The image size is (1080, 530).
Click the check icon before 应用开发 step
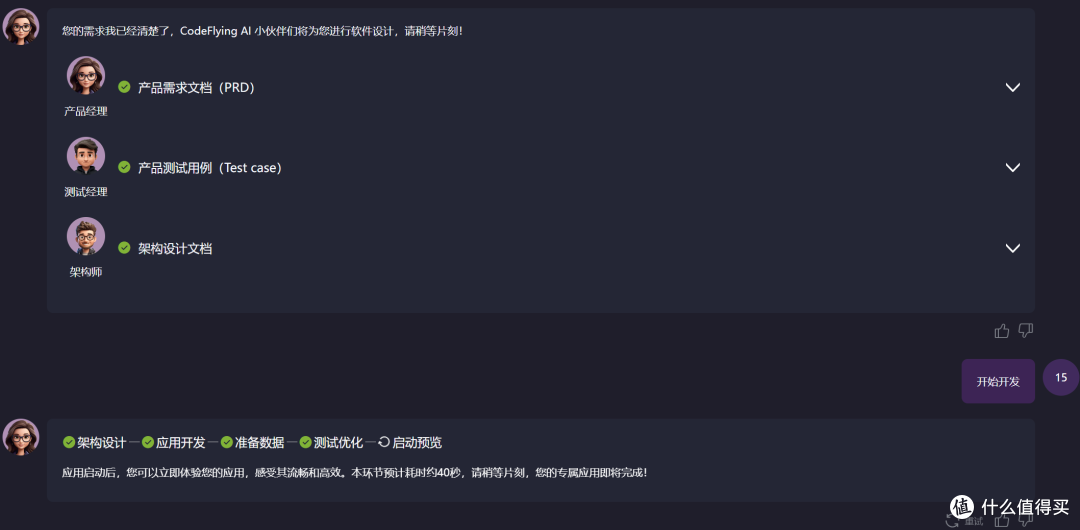pos(148,442)
